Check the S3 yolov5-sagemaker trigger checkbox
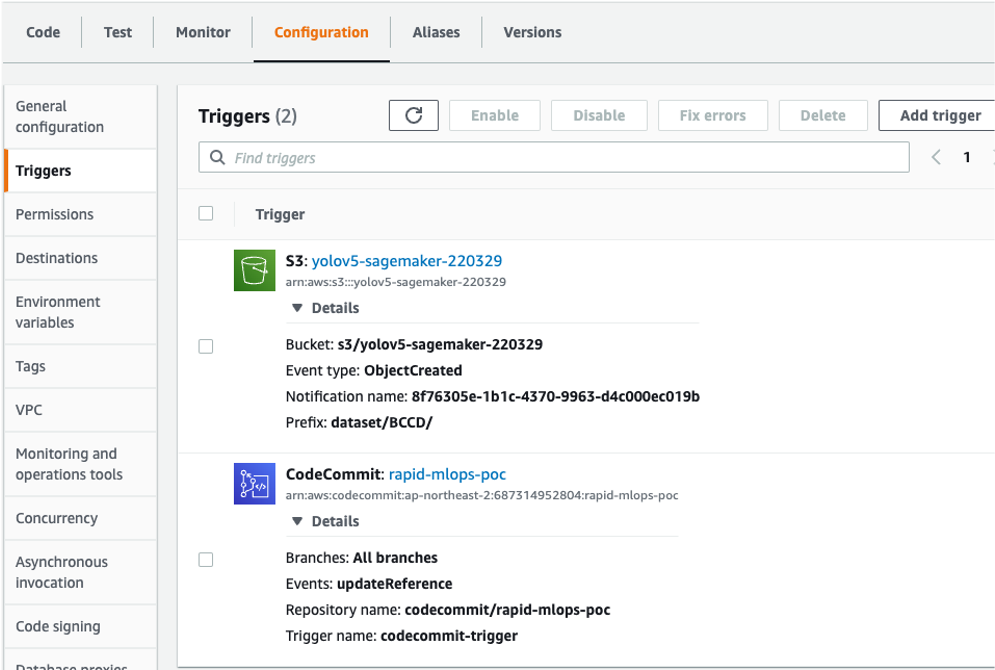 tap(206, 346)
